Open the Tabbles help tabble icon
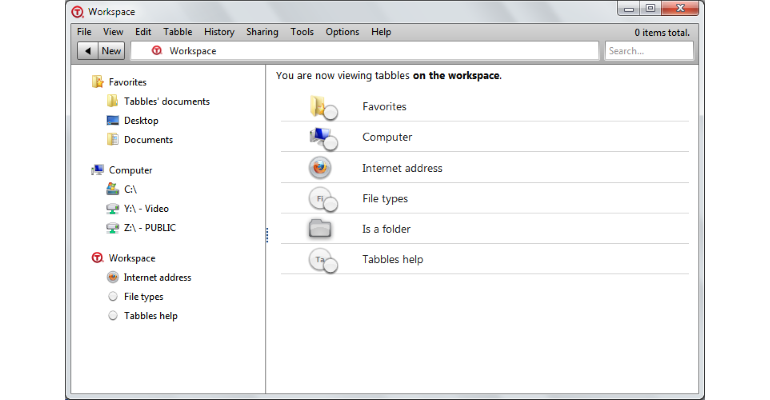 pyautogui.click(x=323, y=260)
